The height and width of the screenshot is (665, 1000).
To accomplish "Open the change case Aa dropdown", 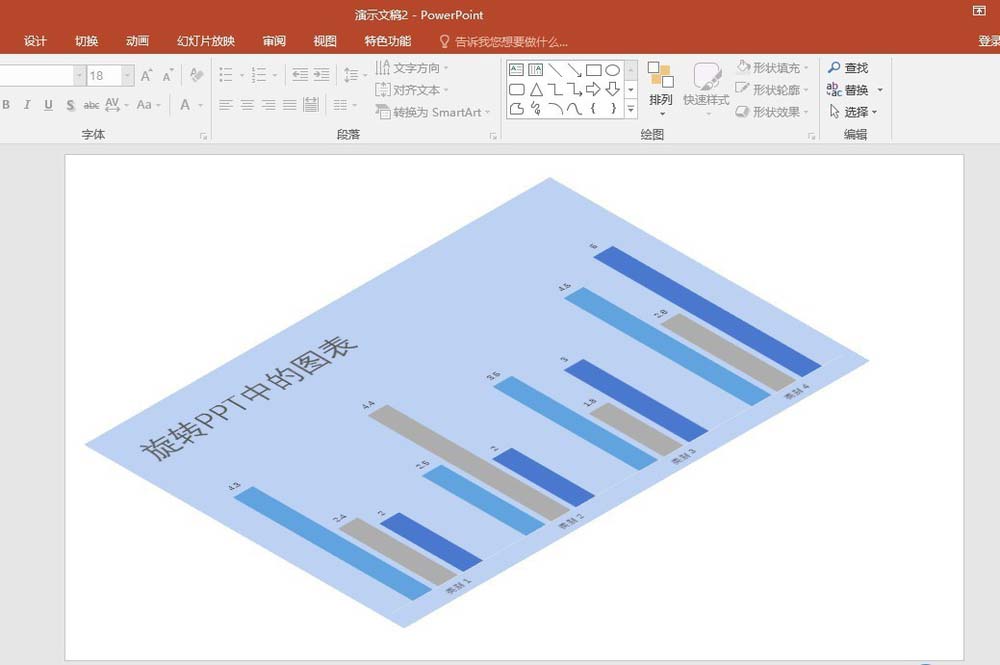I will (149, 105).
